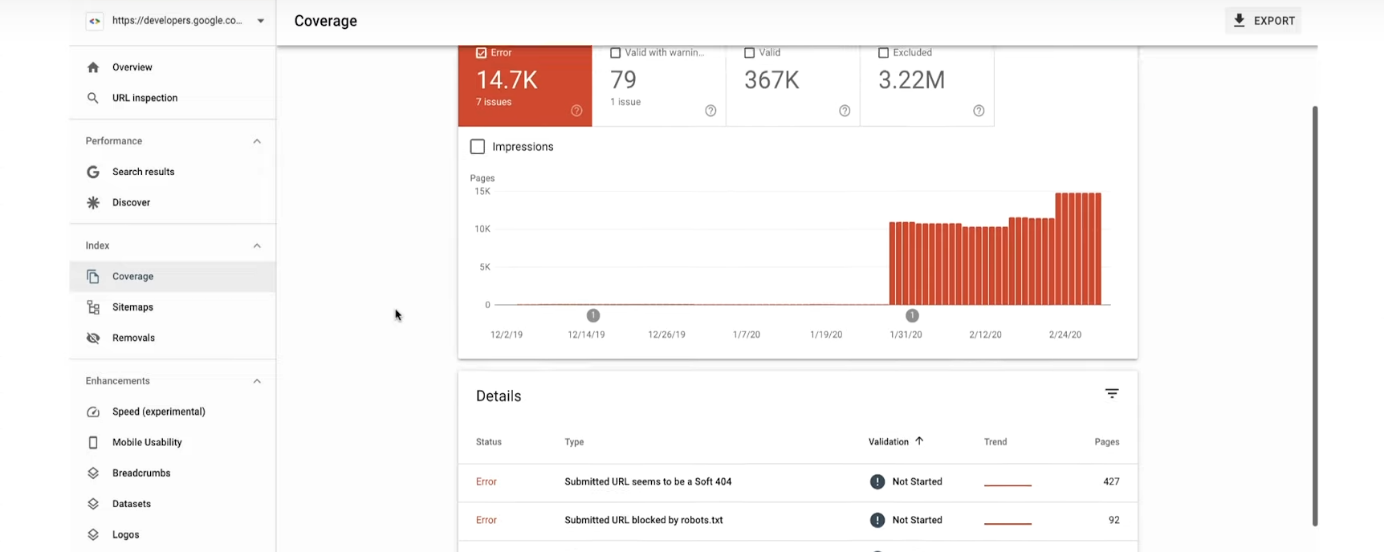Click help icon on Valid with warnings card

[711, 111]
